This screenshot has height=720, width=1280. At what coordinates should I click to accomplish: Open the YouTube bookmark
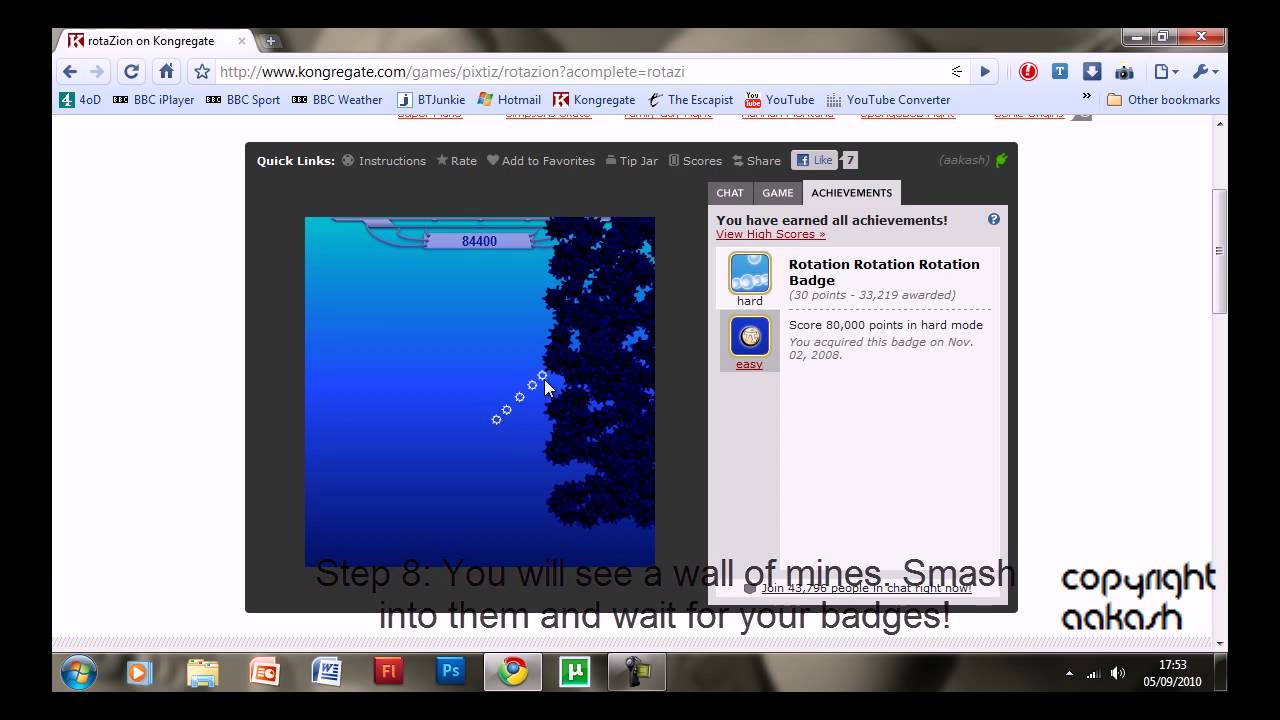[779, 100]
